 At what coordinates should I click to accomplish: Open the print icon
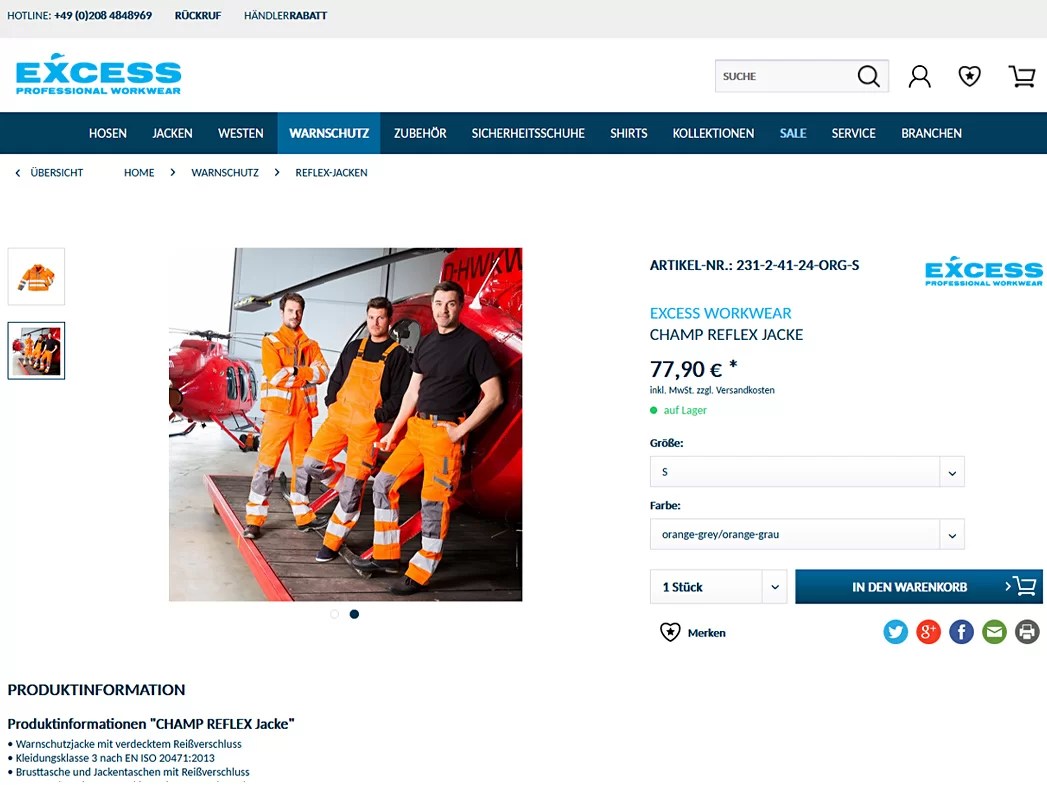[x=1027, y=632]
